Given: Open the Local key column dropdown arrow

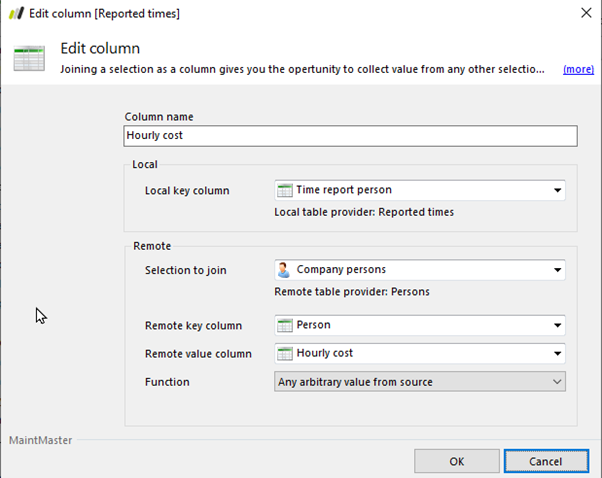Looking at the screenshot, I should [x=557, y=190].
